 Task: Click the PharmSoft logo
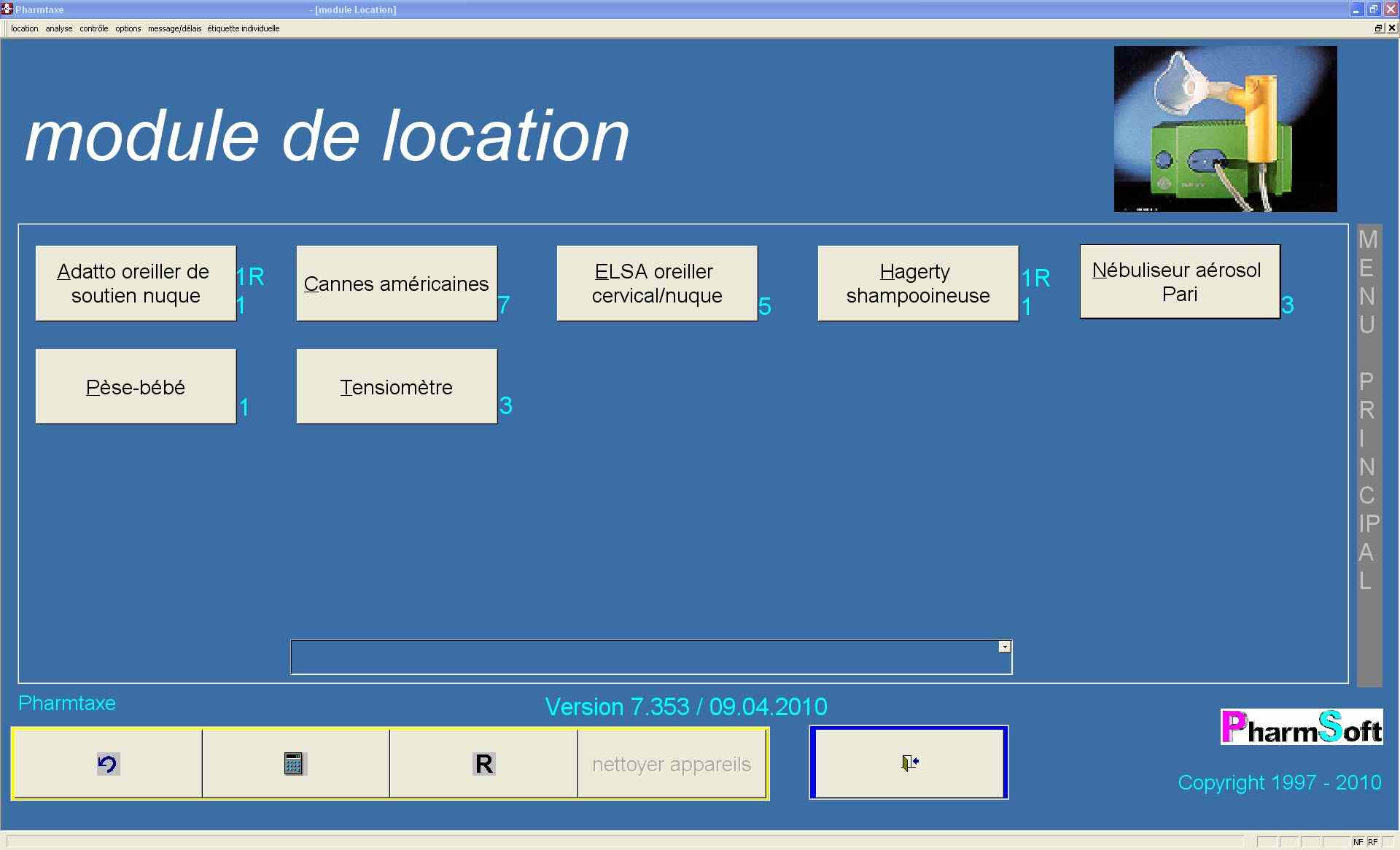pyautogui.click(x=1301, y=727)
